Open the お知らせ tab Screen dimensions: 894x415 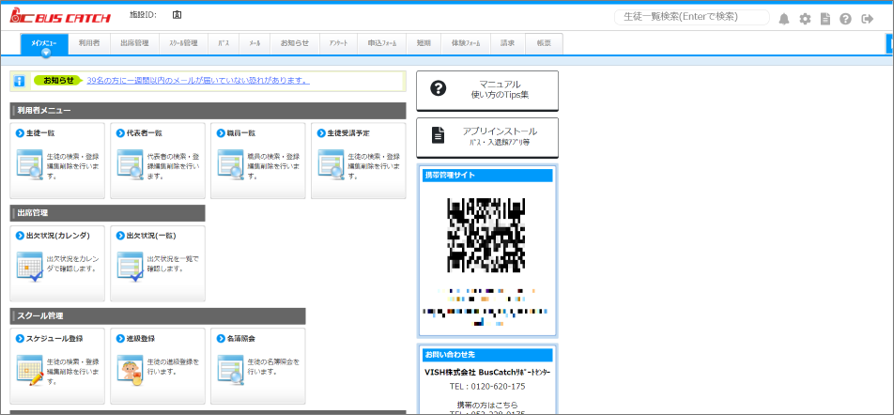(294, 43)
